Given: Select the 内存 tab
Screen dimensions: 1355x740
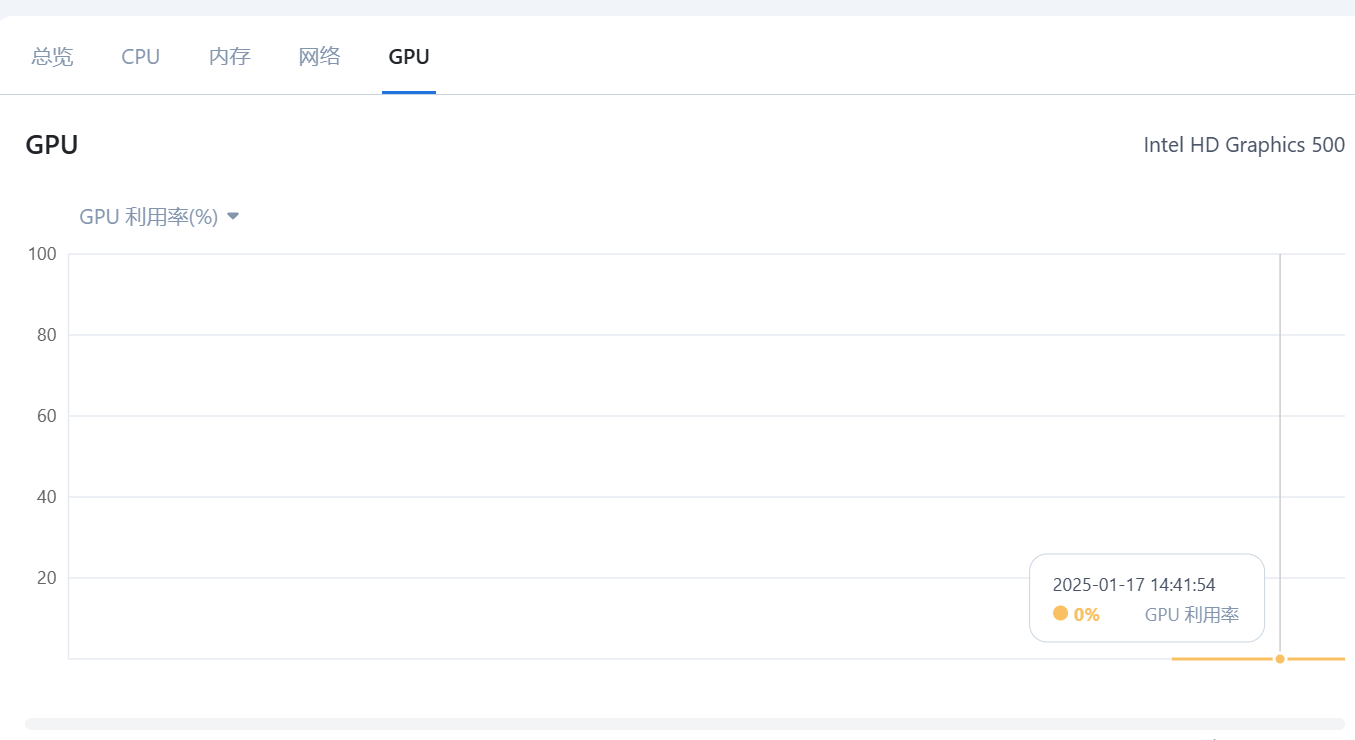Looking at the screenshot, I should [x=230, y=57].
